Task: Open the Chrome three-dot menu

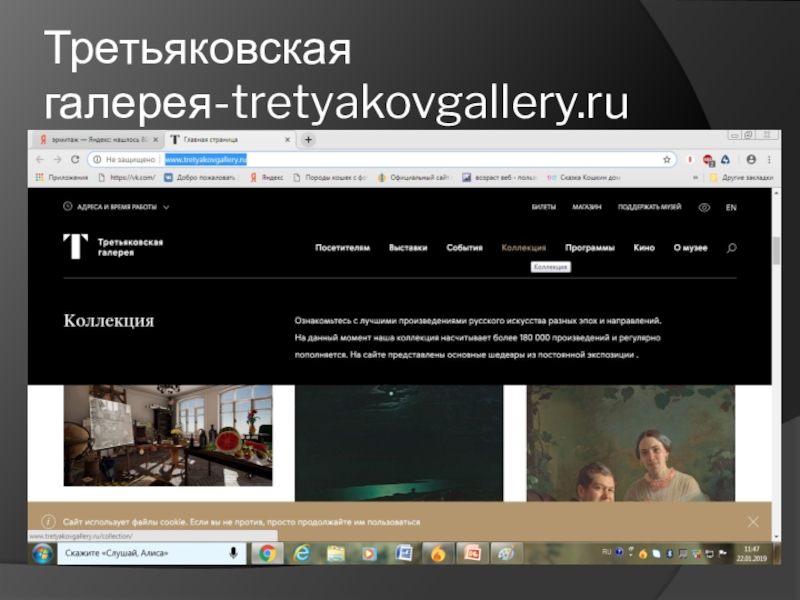Action: tap(769, 160)
